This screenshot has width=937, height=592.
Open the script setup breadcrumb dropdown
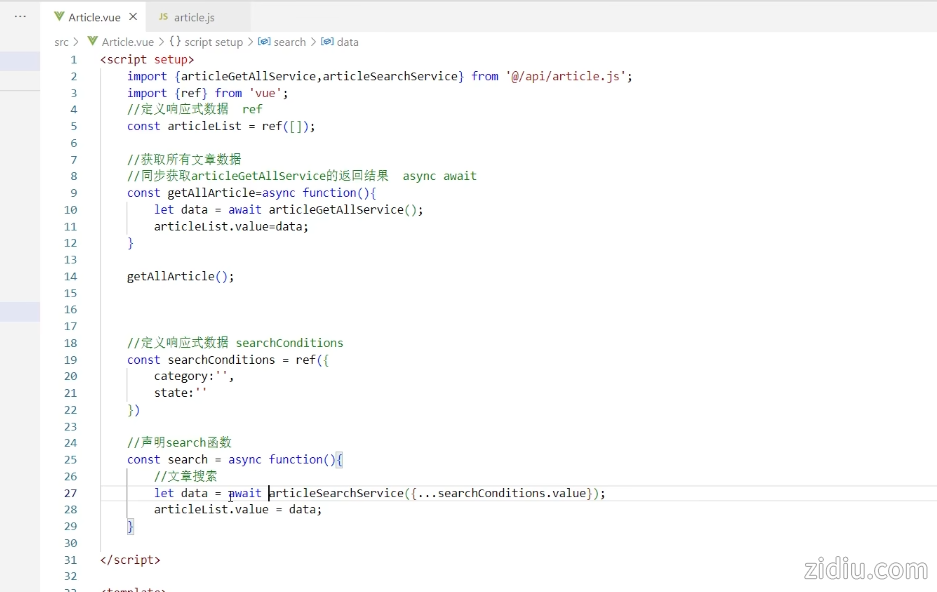(x=213, y=42)
